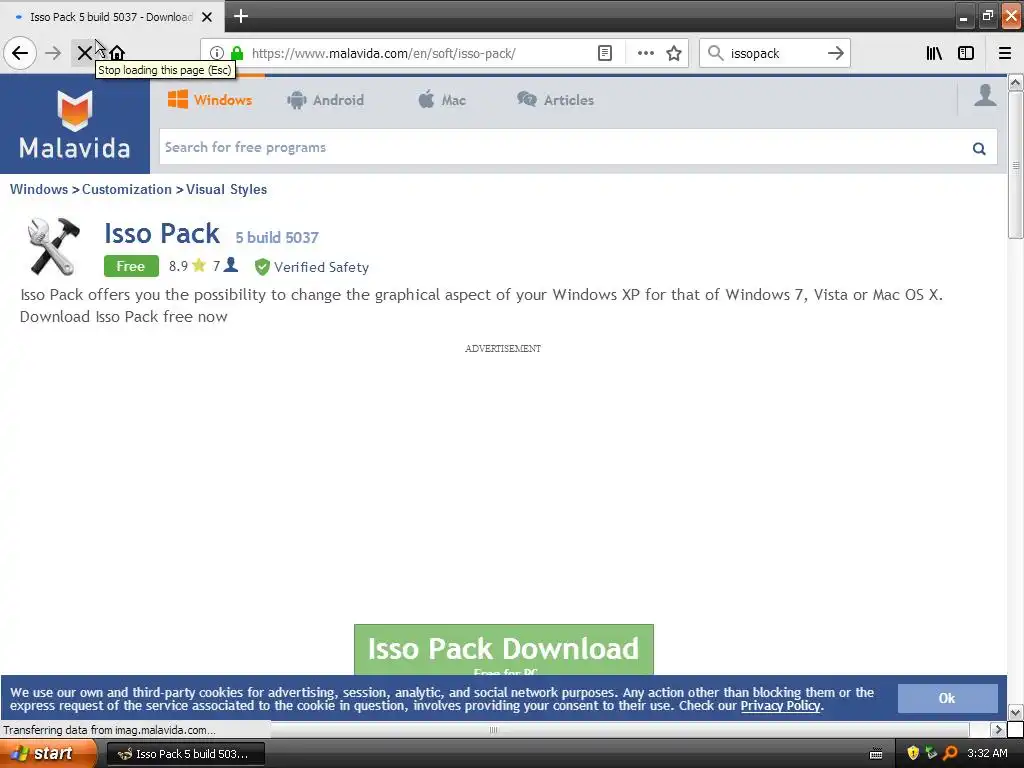Image resolution: width=1024 pixels, height=768 pixels.
Task: Accept cookies with the Ok button
Action: (x=947, y=698)
